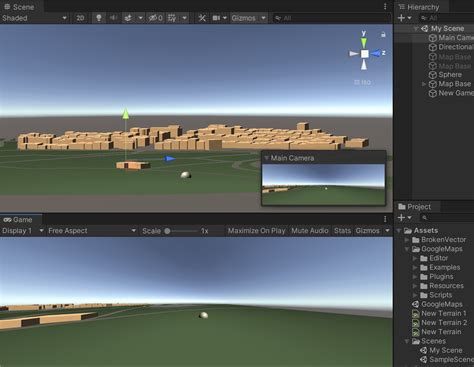Select the GoogleMaps scene asset icon
Viewport: 474px width, 367px height.
416,304
